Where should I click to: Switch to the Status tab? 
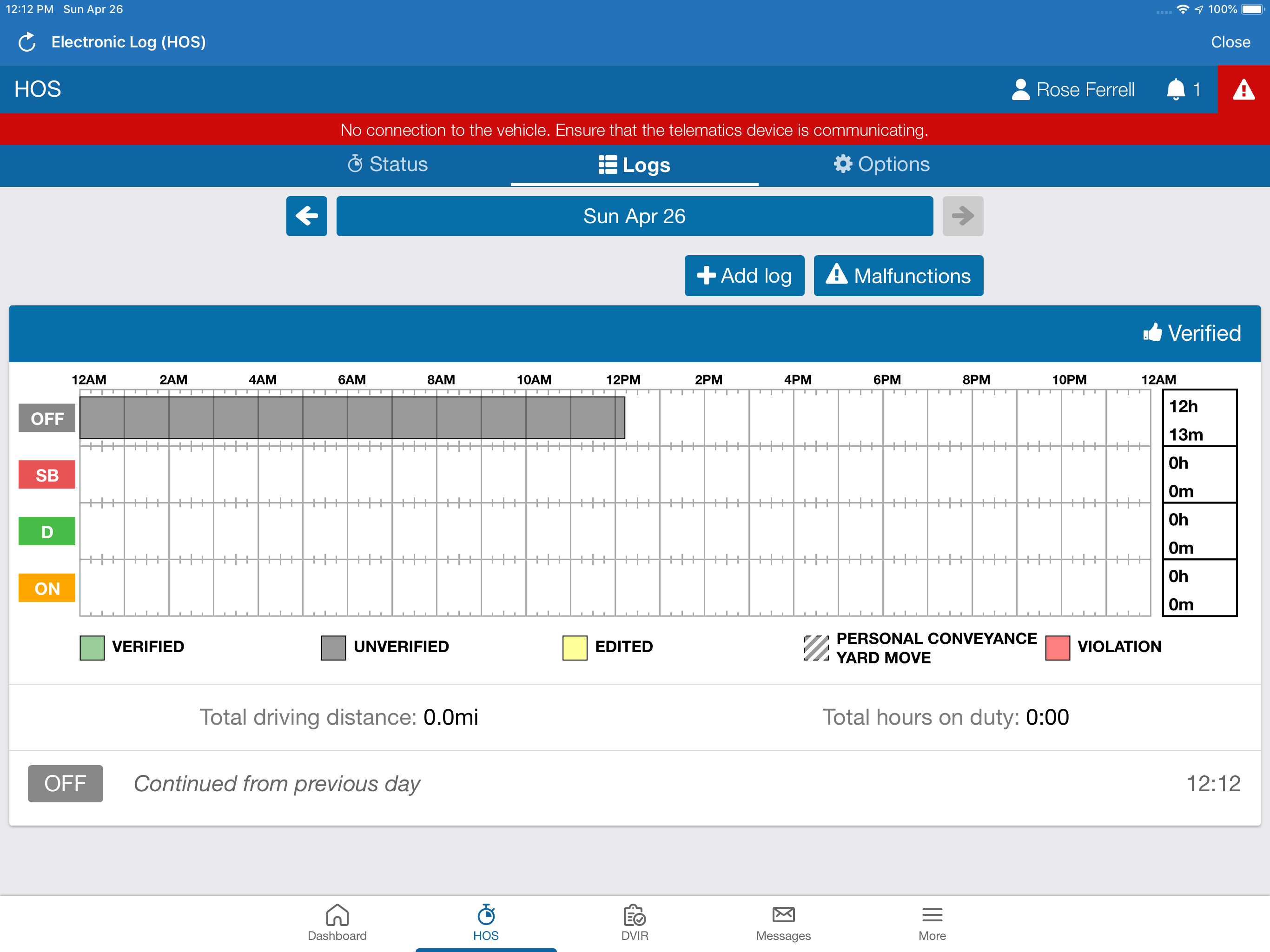pyautogui.click(x=388, y=165)
